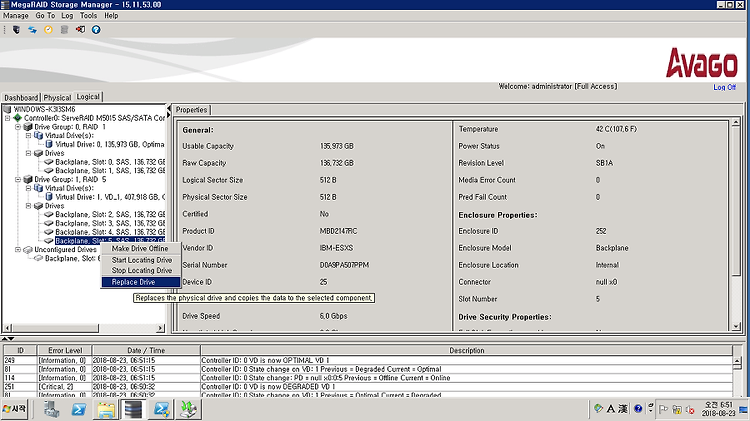Open Server Manager from the taskbar
Image resolution: width=750 pixels, height=421 pixels.
[x=51, y=409]
